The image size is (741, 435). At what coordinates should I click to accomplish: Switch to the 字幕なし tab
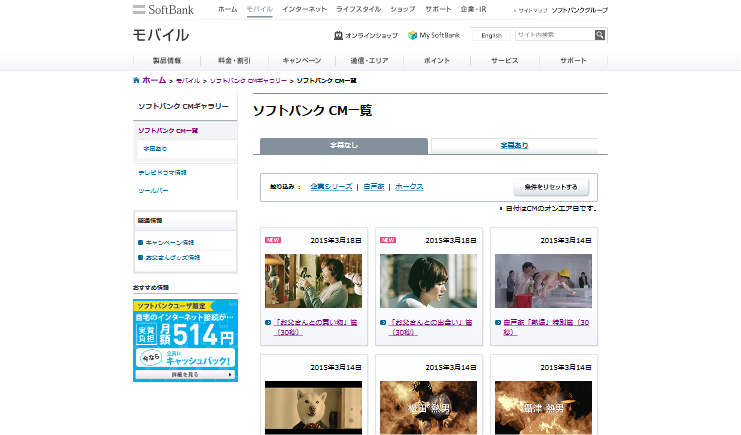pyautogui.click(x=344, y=146)
